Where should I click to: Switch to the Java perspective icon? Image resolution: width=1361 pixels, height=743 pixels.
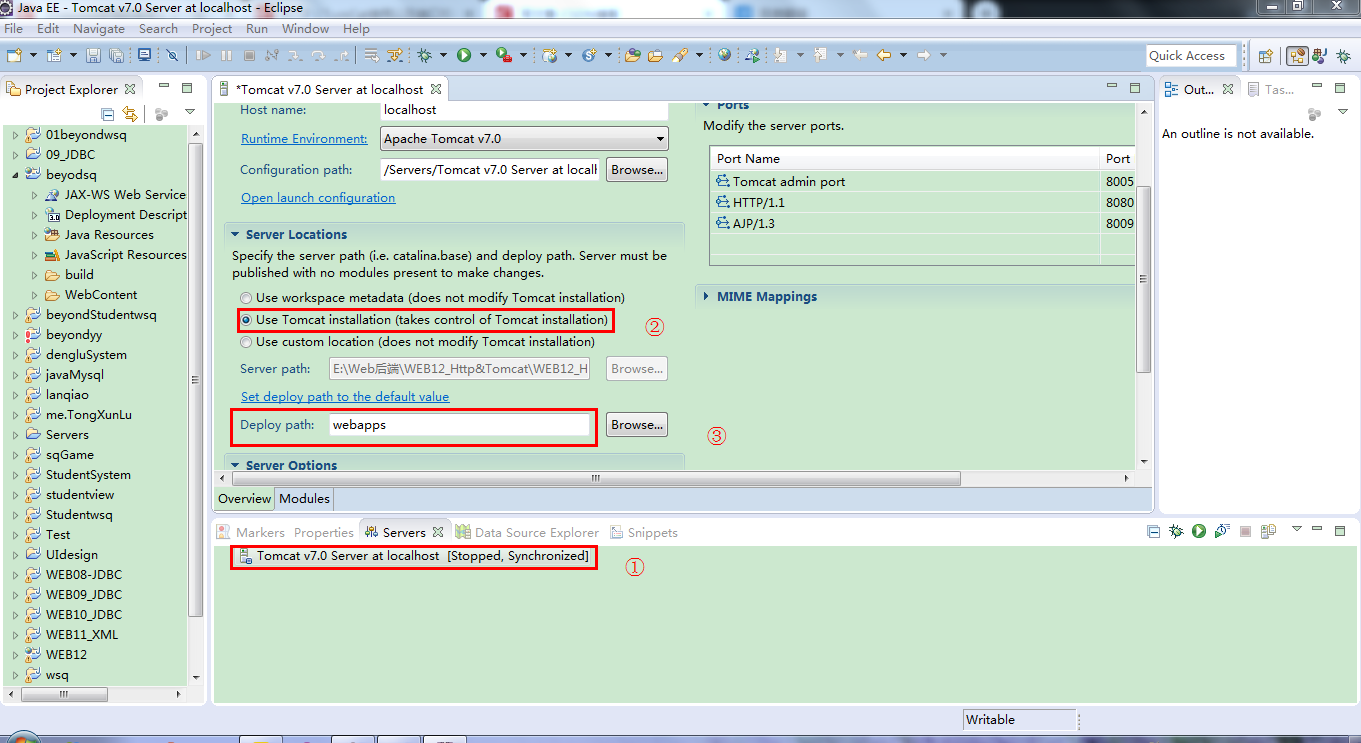tap(1319, 56)
